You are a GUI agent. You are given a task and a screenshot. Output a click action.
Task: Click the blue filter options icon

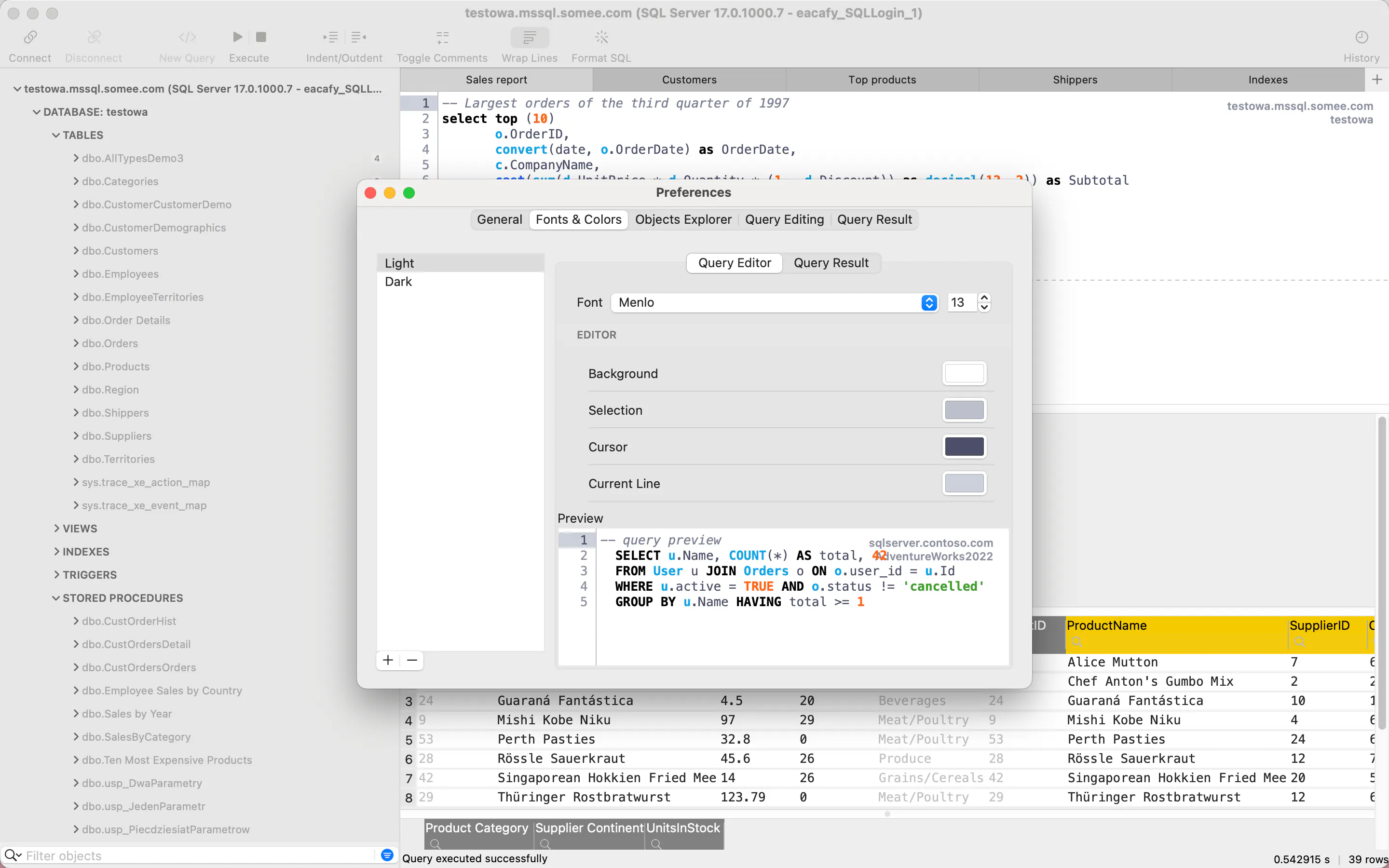point(387,855)
